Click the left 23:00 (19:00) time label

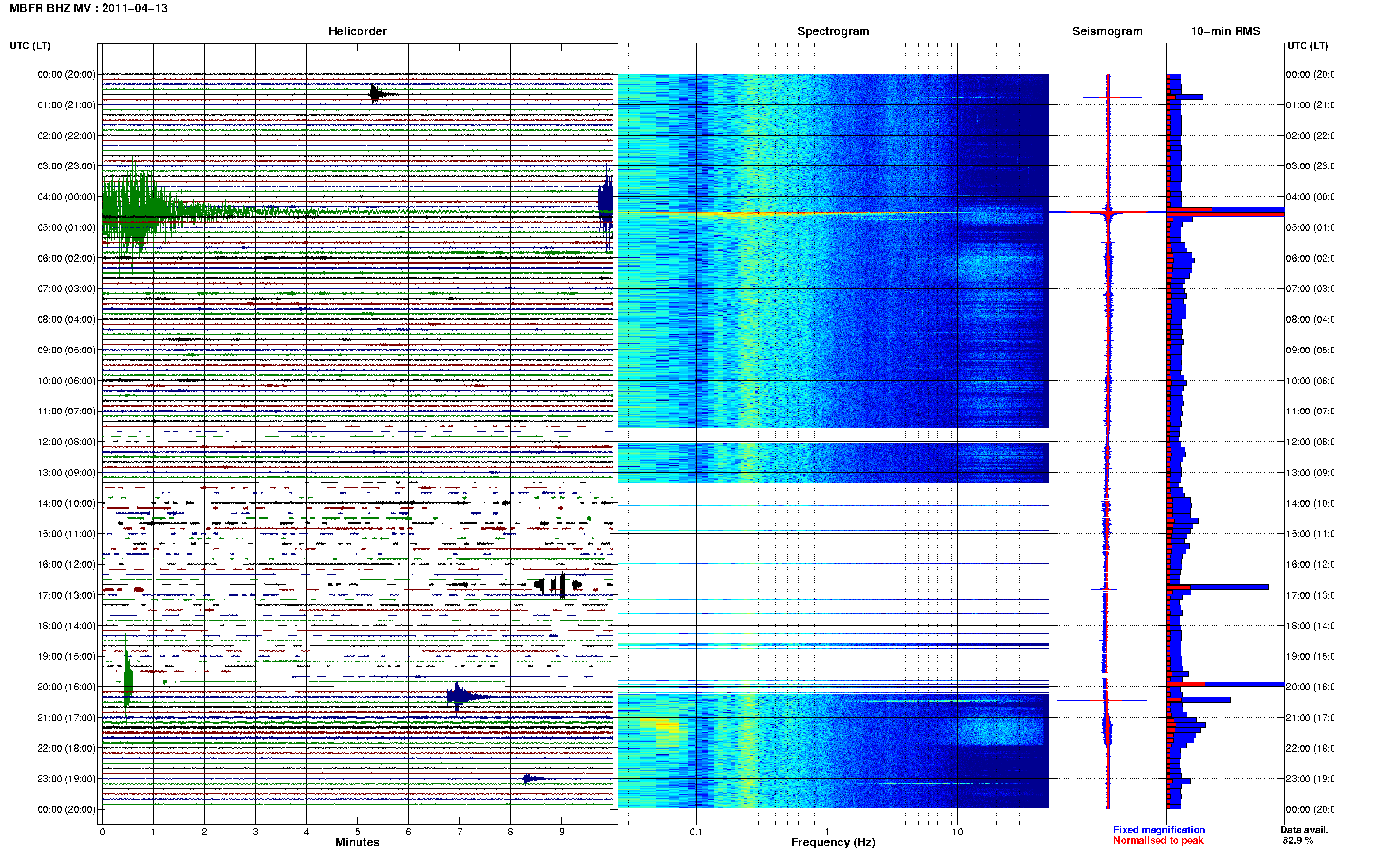pos(66,779)
